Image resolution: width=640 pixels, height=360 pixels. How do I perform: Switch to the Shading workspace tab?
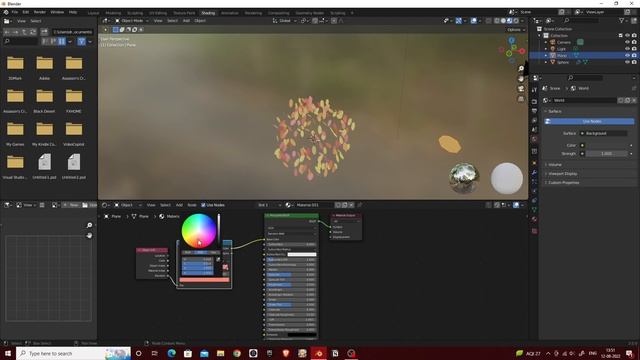coord(208,13)
